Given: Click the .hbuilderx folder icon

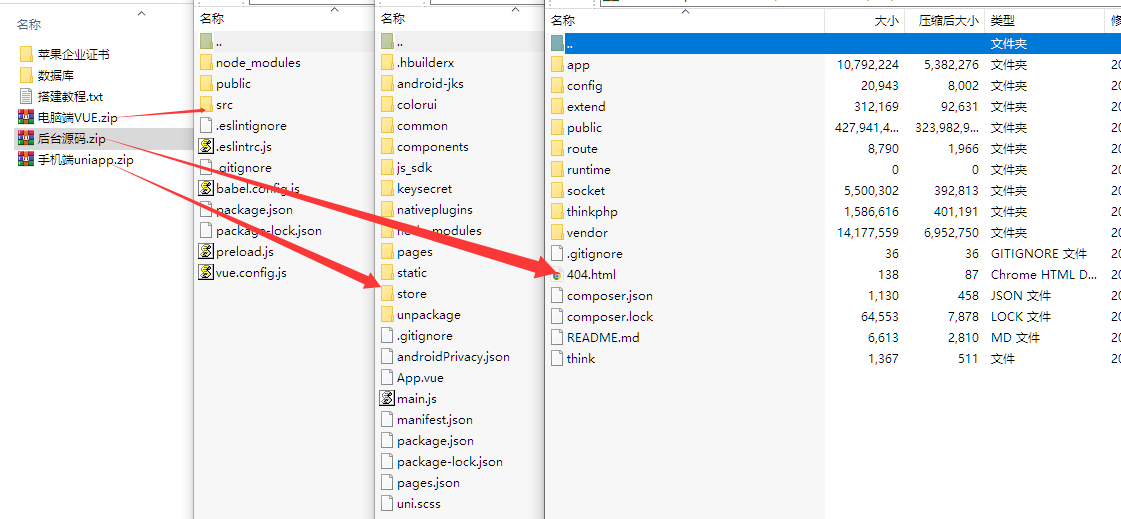Looking at the screenshot, I should pos(387,63).
